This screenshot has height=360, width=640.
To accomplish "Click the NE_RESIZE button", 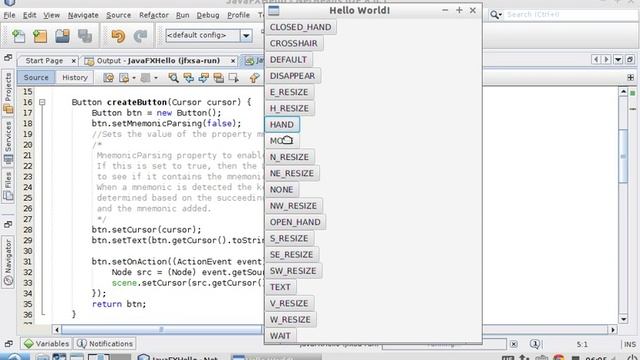I will click(x=292, y=173).
